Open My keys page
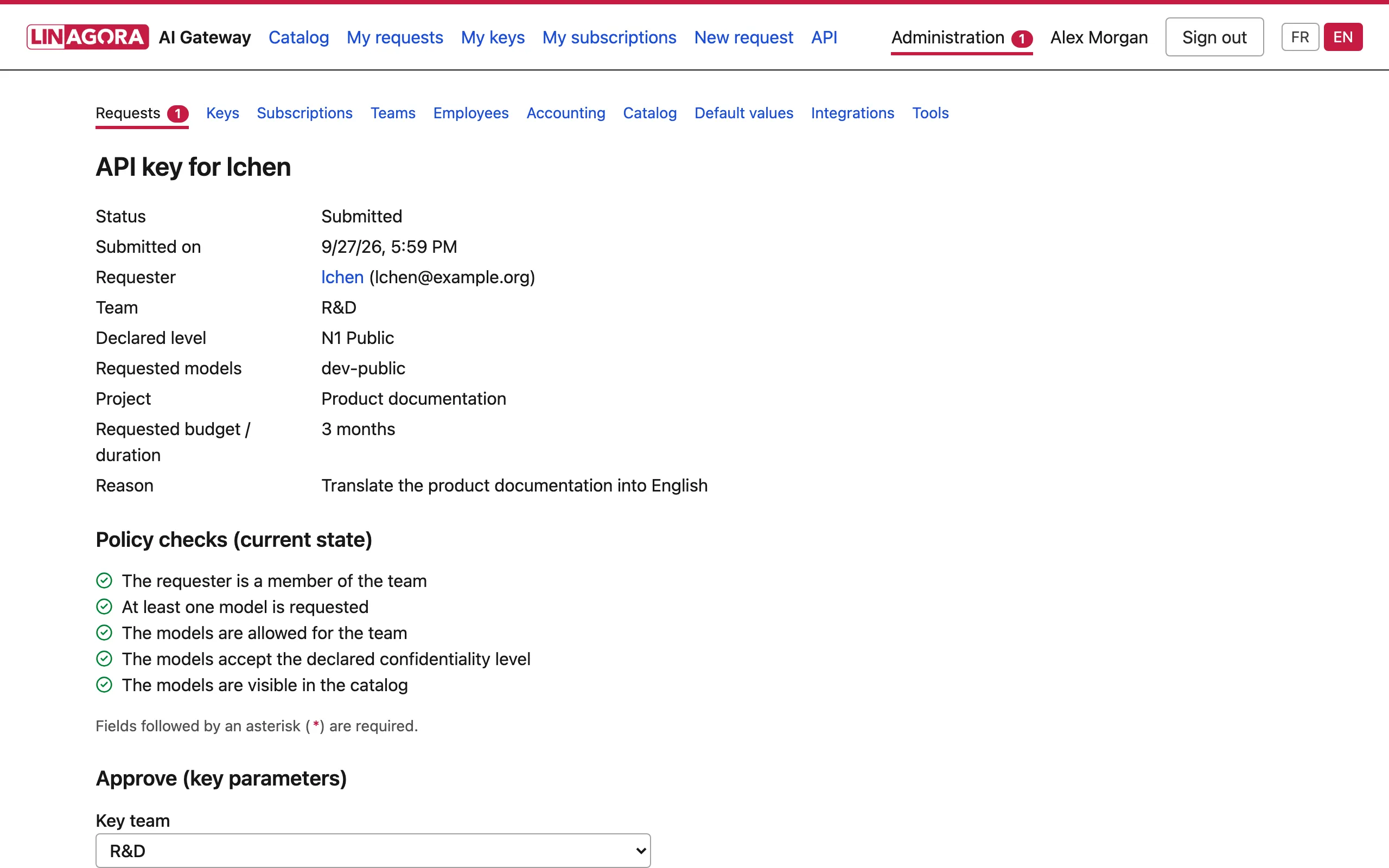The height and width of the screenshot is (868, 1389). 493,37
